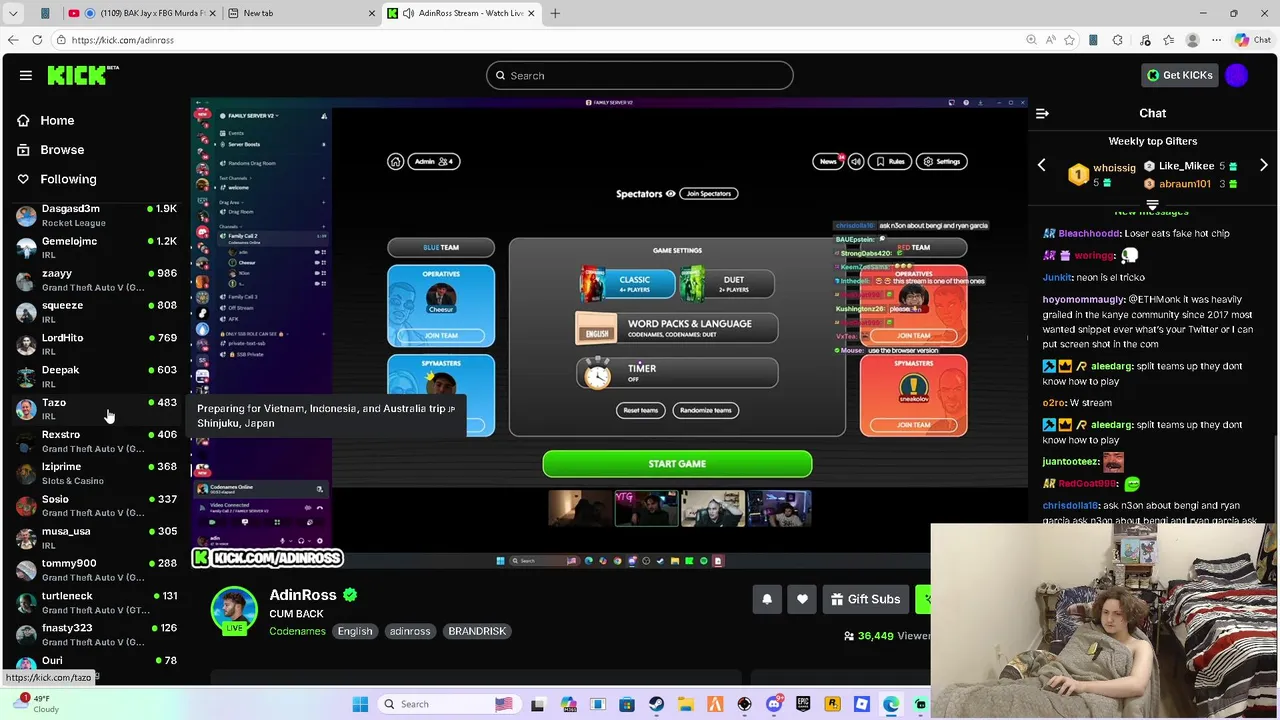Open tab search dropdown in browser
1280x720 pixels.
point(13,13)
